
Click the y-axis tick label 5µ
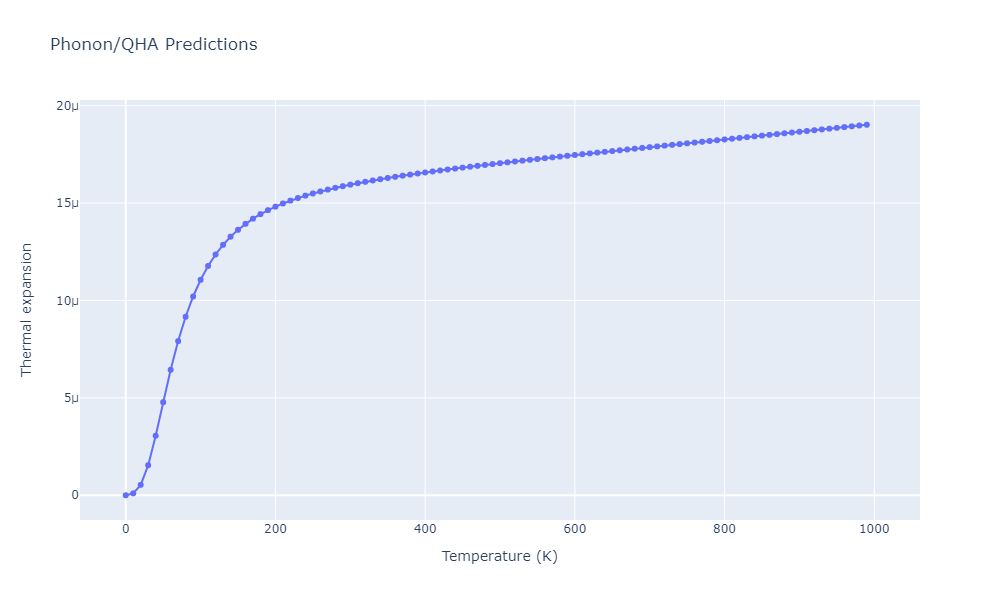pyautogui.click(x=70, y=398)
